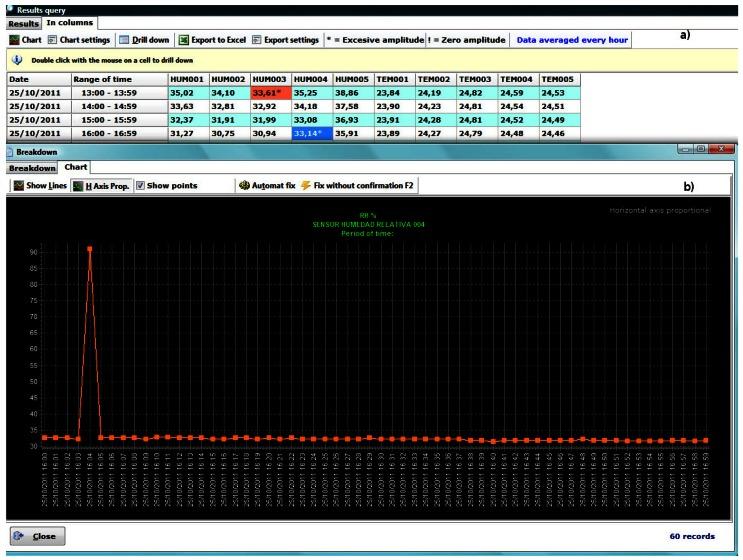Image resolution: width=743 pixels, height=560 pixels.
Task: Open Export settings
Action: coord(284,39)
